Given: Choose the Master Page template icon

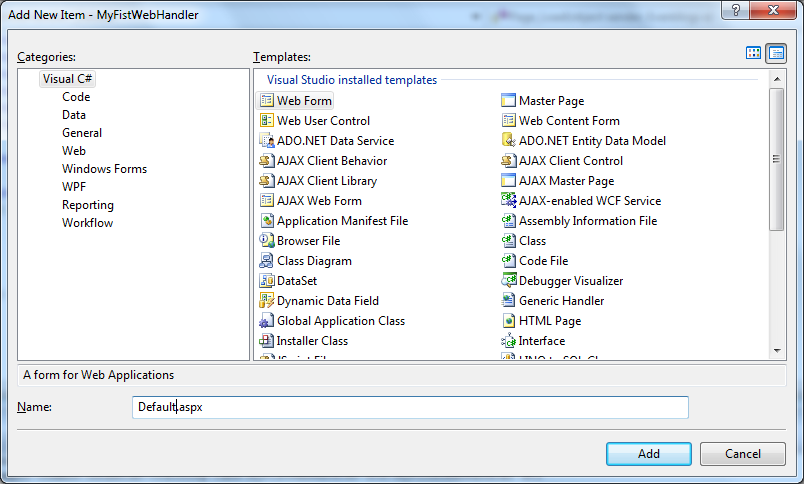Looking at the screenshot, I should pyautogui.click(x=509, y=101).
